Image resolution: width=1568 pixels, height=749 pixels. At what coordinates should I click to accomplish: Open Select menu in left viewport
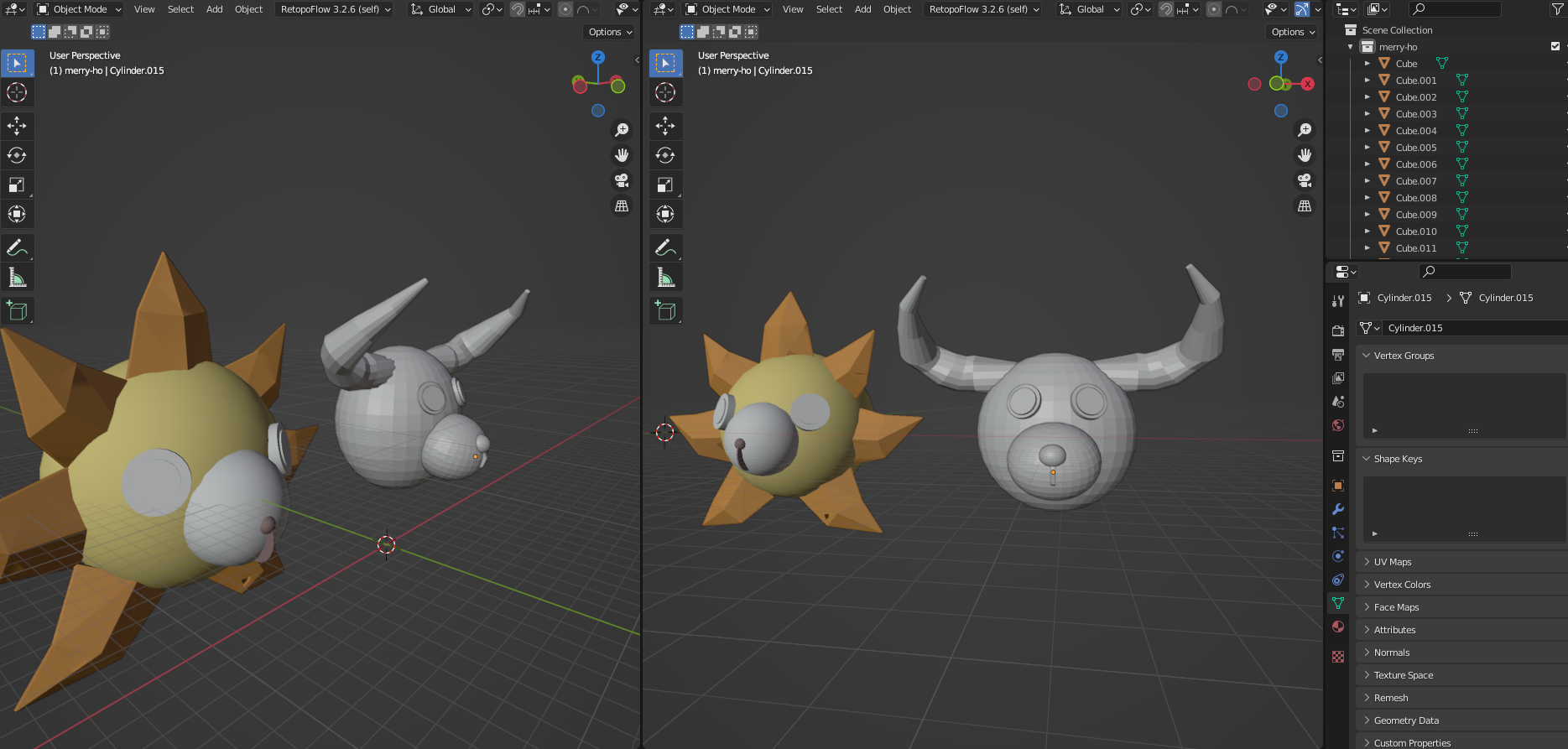[x=180, y=9]
